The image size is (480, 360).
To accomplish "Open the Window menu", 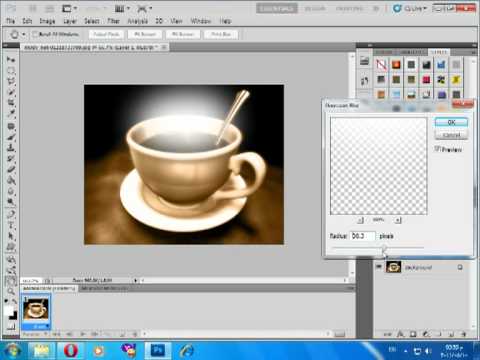I will tap(201, 21).
